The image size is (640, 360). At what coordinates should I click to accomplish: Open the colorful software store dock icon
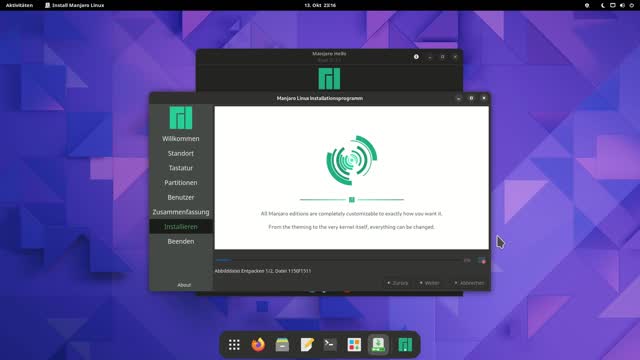(x=354, y=345)
